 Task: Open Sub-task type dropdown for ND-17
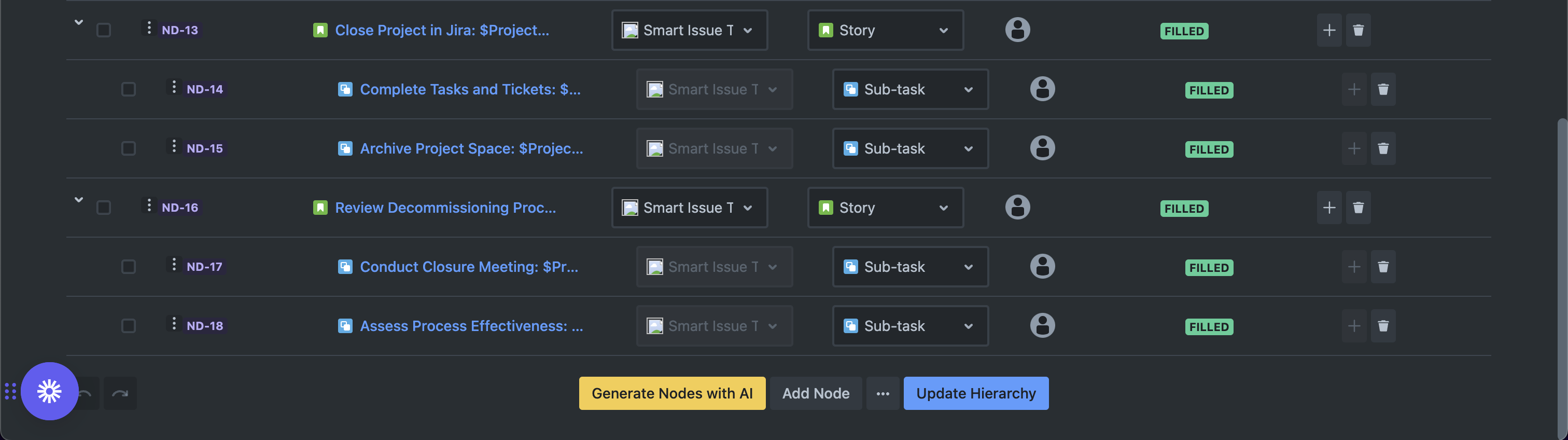(x=910, y=267)
